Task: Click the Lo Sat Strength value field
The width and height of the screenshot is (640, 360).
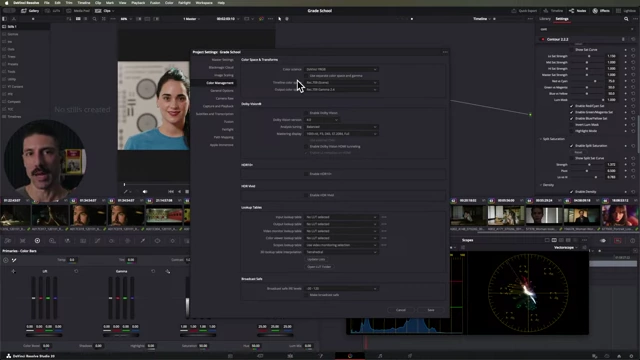Action: (x=611, y=56)
